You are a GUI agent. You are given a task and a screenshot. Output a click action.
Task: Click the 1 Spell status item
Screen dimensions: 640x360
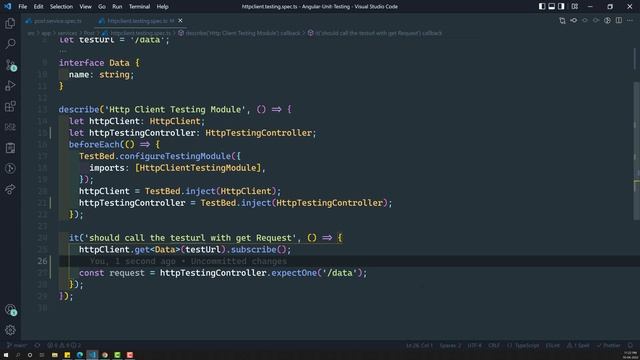tap(578, 345)
